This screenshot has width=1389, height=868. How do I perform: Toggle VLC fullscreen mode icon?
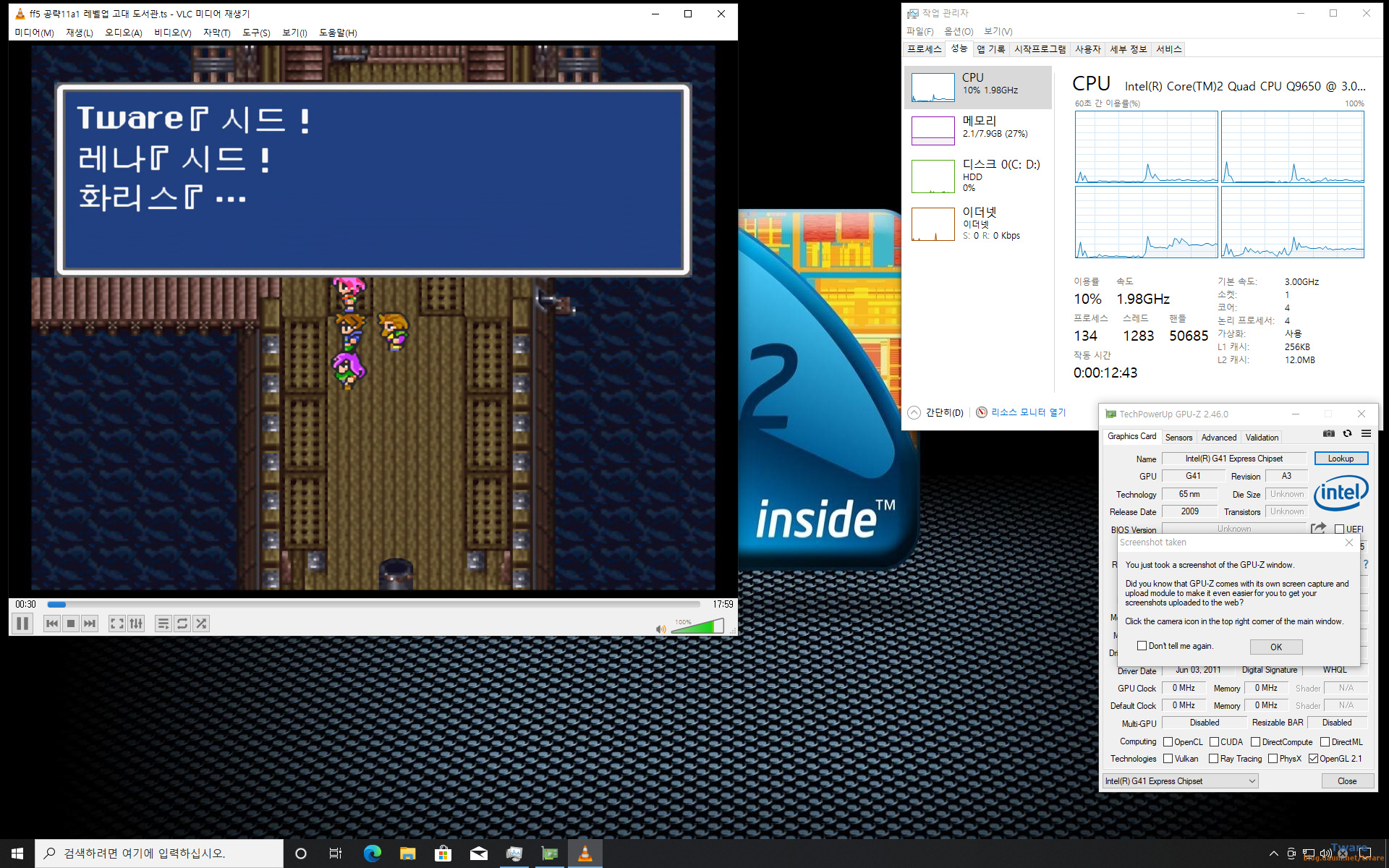[x=116, y=624]
